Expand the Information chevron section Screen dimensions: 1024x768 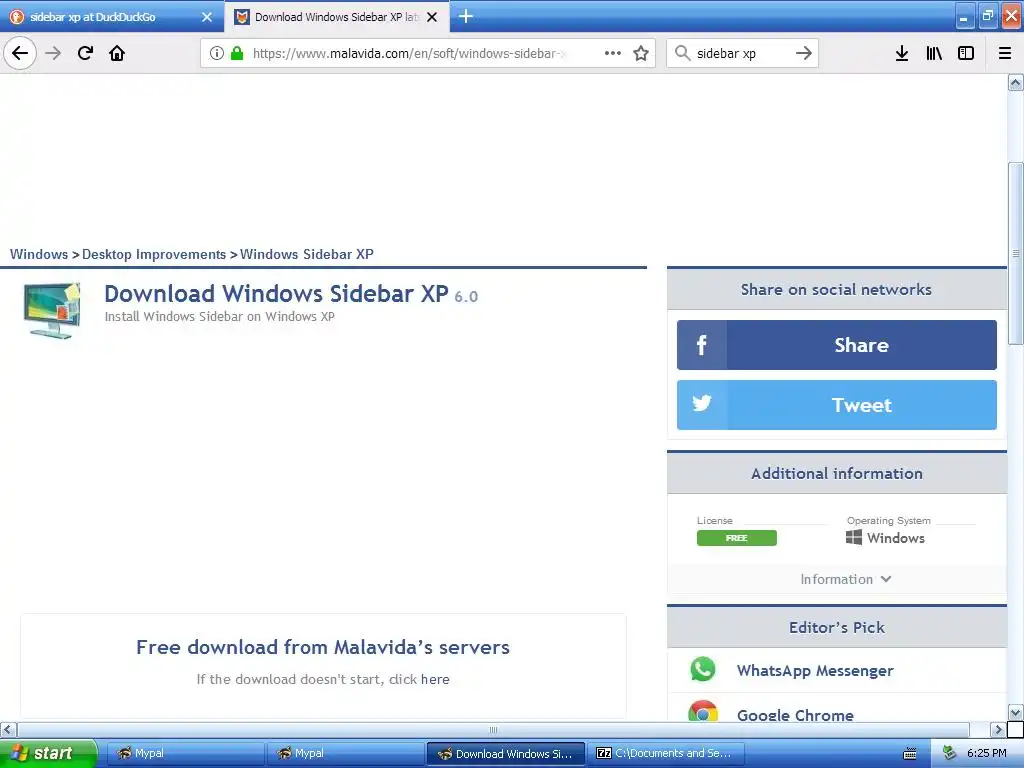[846, 579]
